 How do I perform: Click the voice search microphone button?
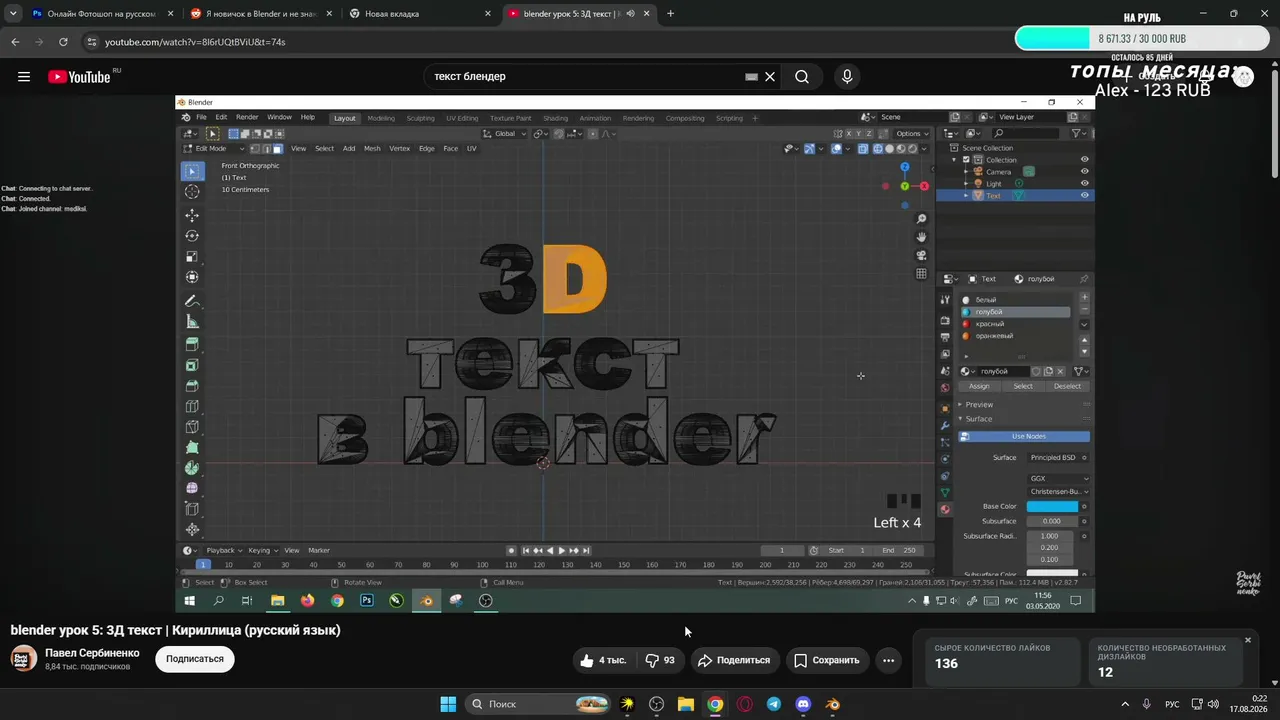[847, 77]
